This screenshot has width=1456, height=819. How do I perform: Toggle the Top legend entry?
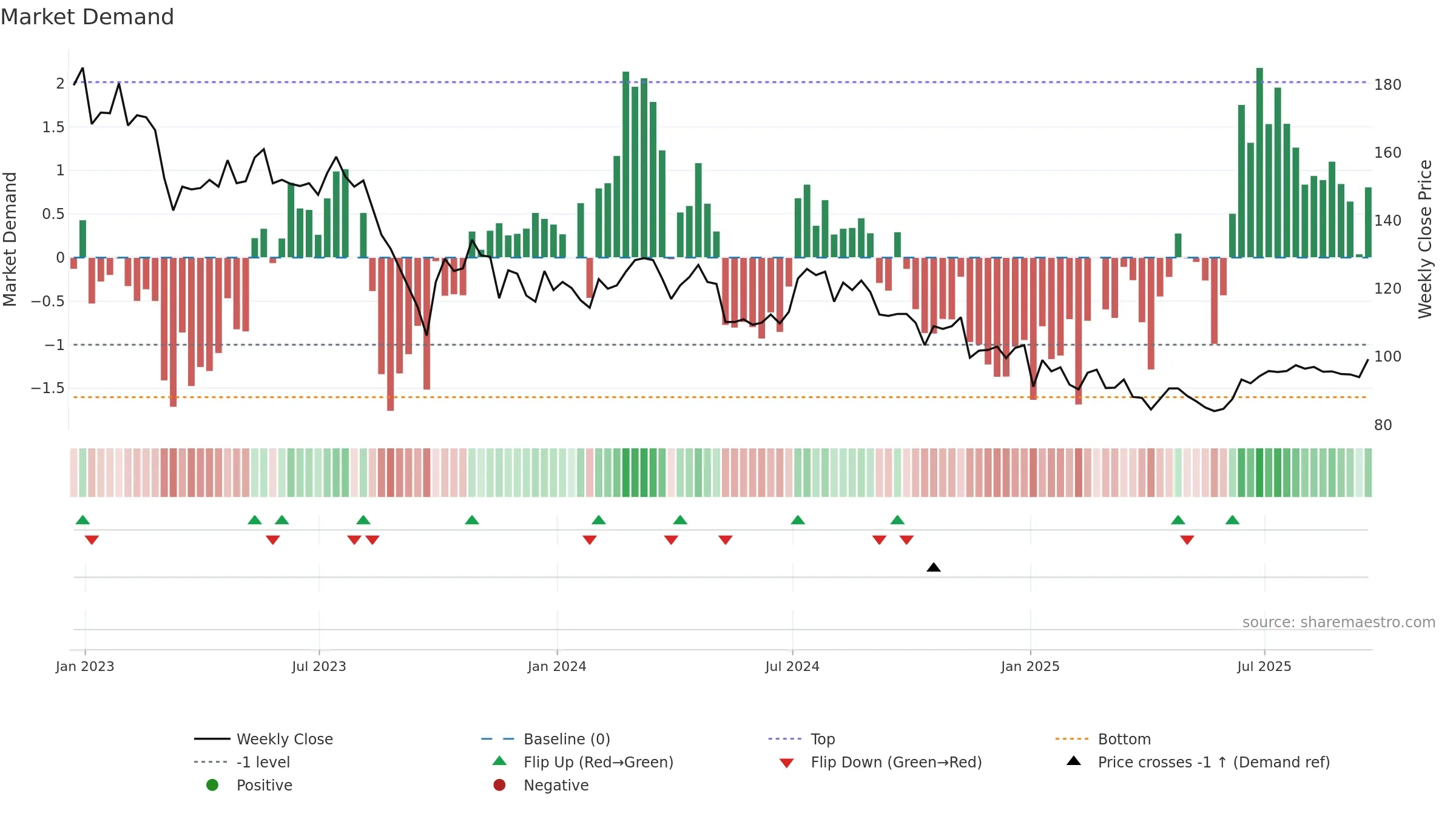click(x=801, y=739)
